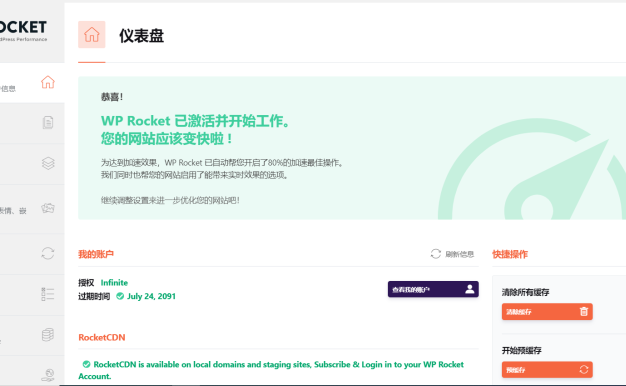Viewport: 626px width, 386px height.
Task: Open the Database icon in sidebar
Action: tap(48, 335)
